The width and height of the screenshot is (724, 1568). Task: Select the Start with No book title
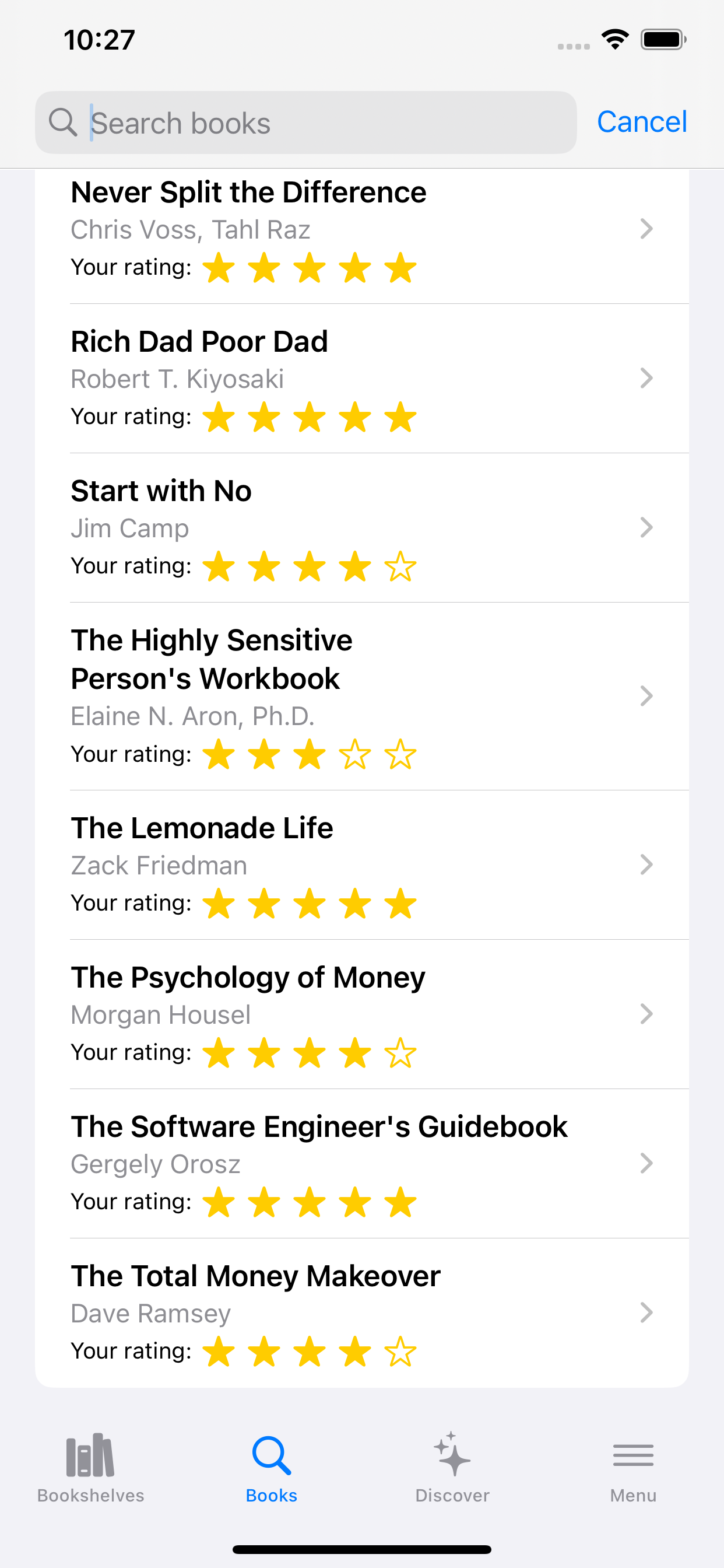coord(161,491)
